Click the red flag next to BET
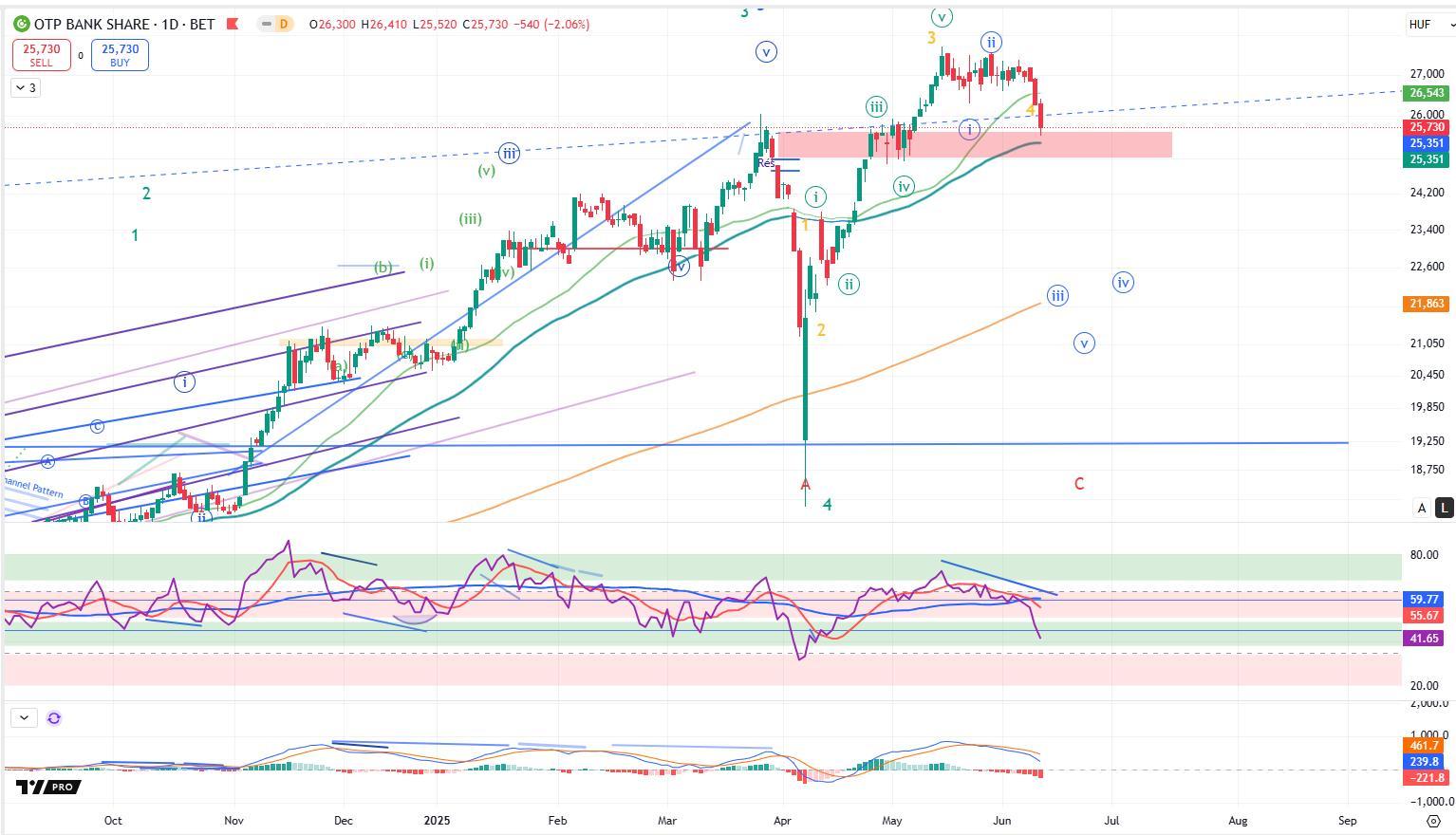 click(233, 24)
